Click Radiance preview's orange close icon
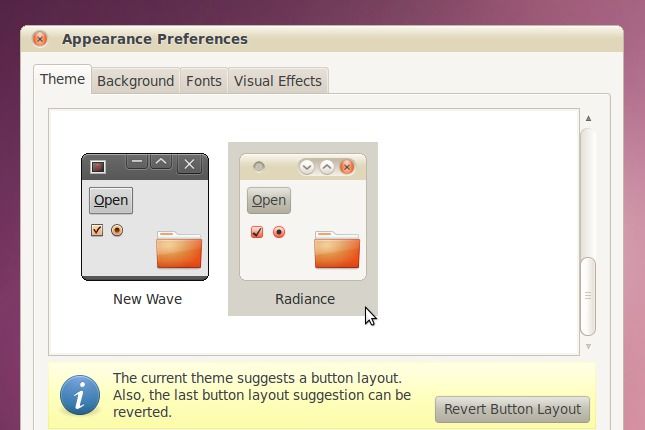This screenshot has height=430, width=645. (x=347, y=166)
